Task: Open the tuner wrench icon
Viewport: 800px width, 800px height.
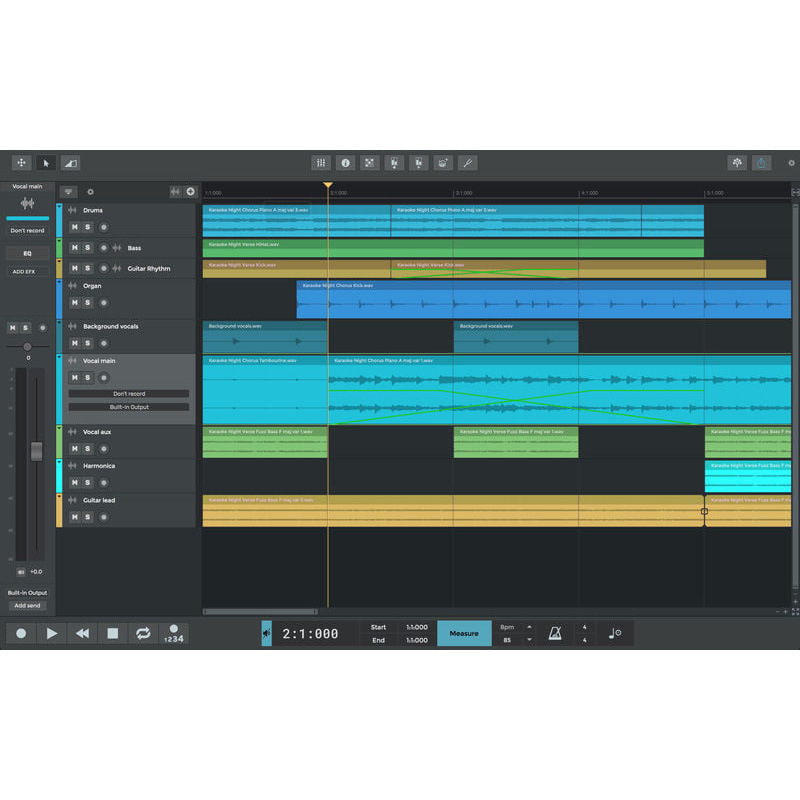Action: click(x=468, y=163)
